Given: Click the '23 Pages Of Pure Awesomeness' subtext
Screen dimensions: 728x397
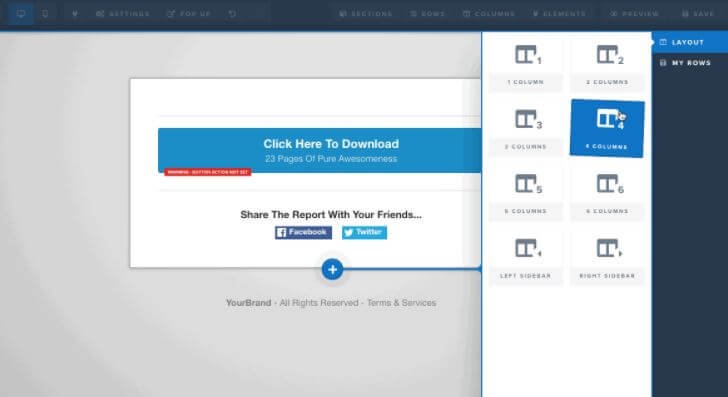Looking at the screenshot, I should [x=331, y=159].
